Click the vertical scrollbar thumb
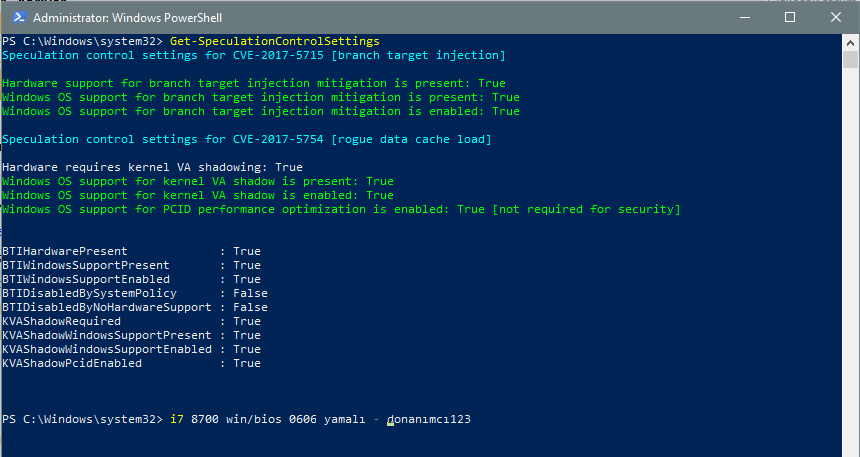The width and height of the screenshot is (860, 457). click(x=850, y=59)
